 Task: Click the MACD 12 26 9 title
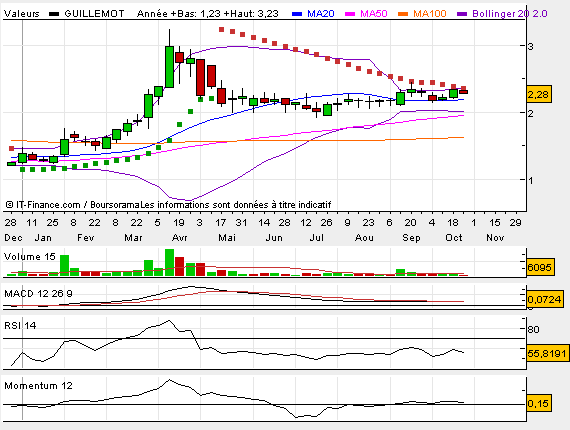tap(38, 293)
